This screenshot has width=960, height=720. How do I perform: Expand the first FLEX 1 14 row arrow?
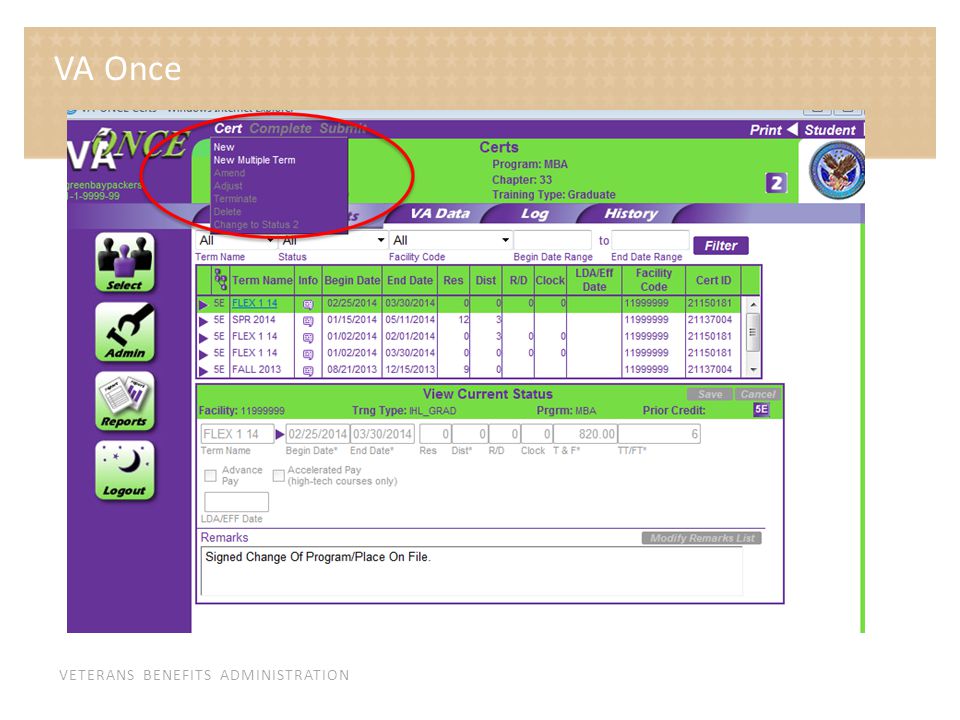coord(203,304)
